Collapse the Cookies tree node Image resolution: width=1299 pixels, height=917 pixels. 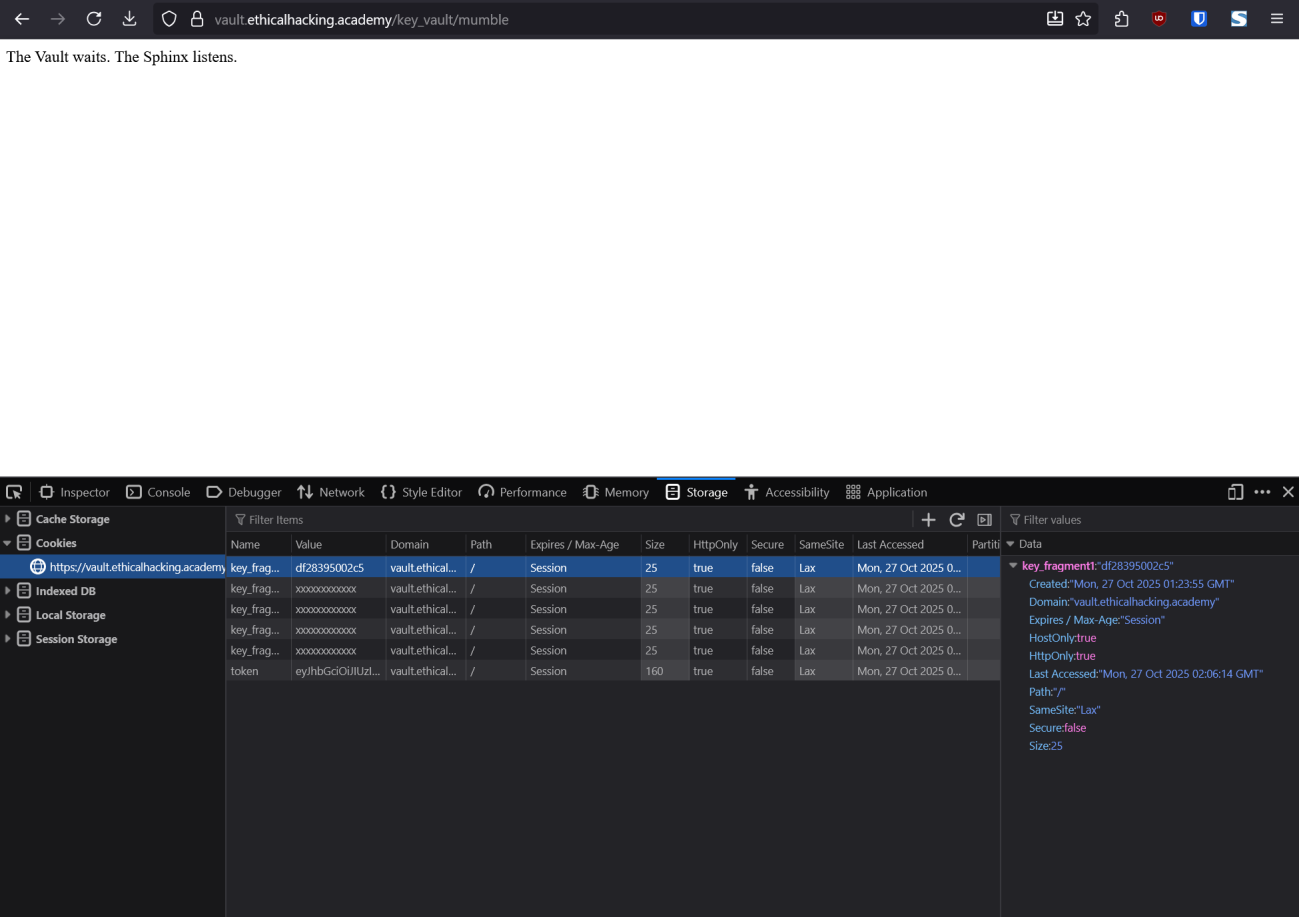click(8, 543)
